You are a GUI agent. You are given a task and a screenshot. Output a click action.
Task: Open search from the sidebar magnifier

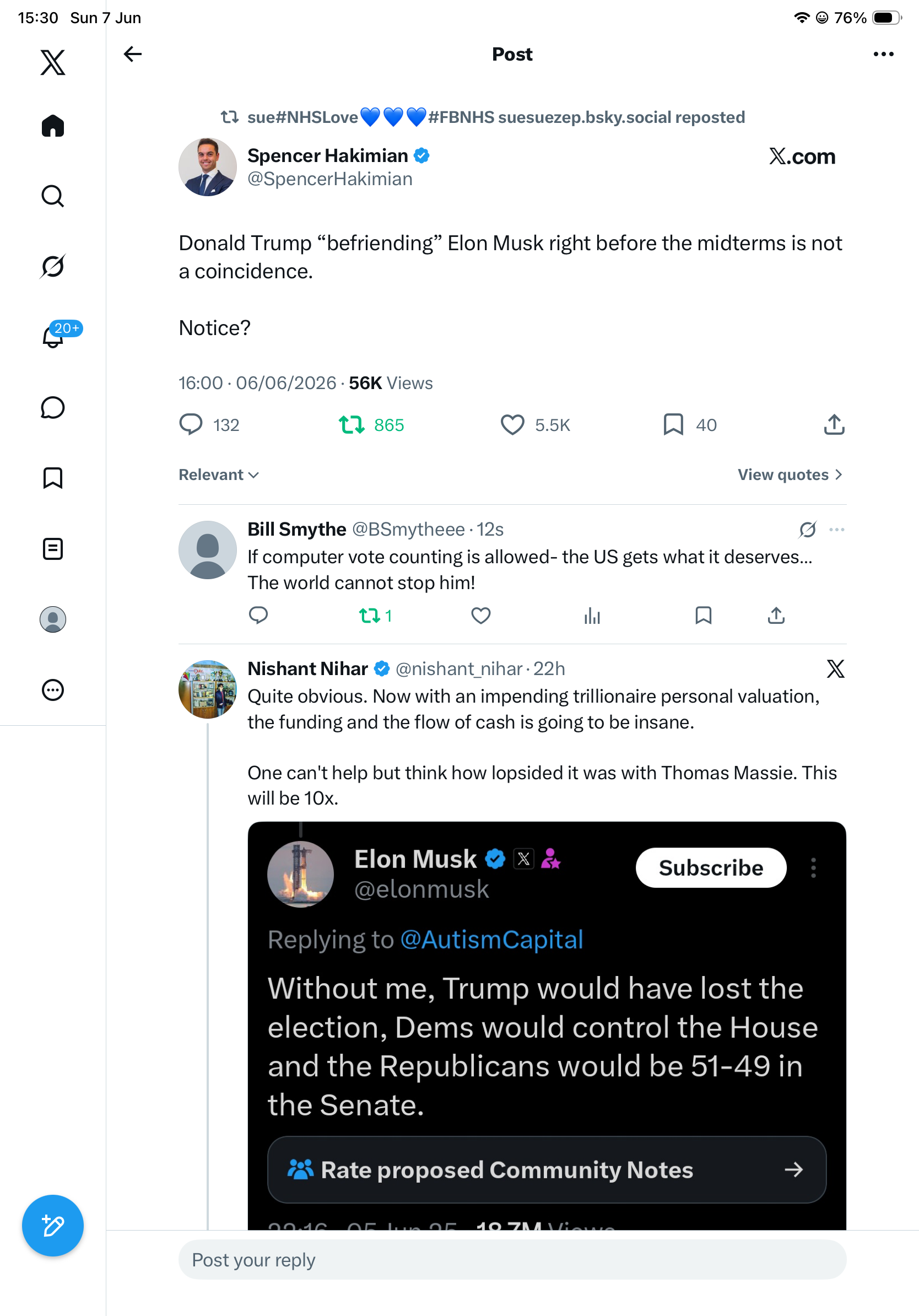click(53, 196)
